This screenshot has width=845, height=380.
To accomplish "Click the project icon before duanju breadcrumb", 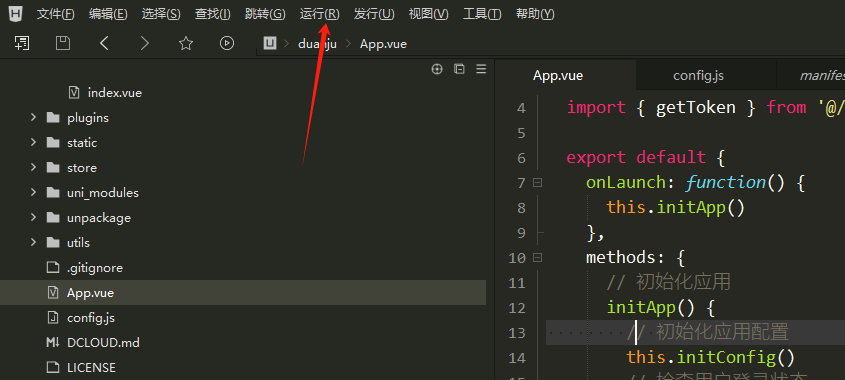I will (270, 43).
